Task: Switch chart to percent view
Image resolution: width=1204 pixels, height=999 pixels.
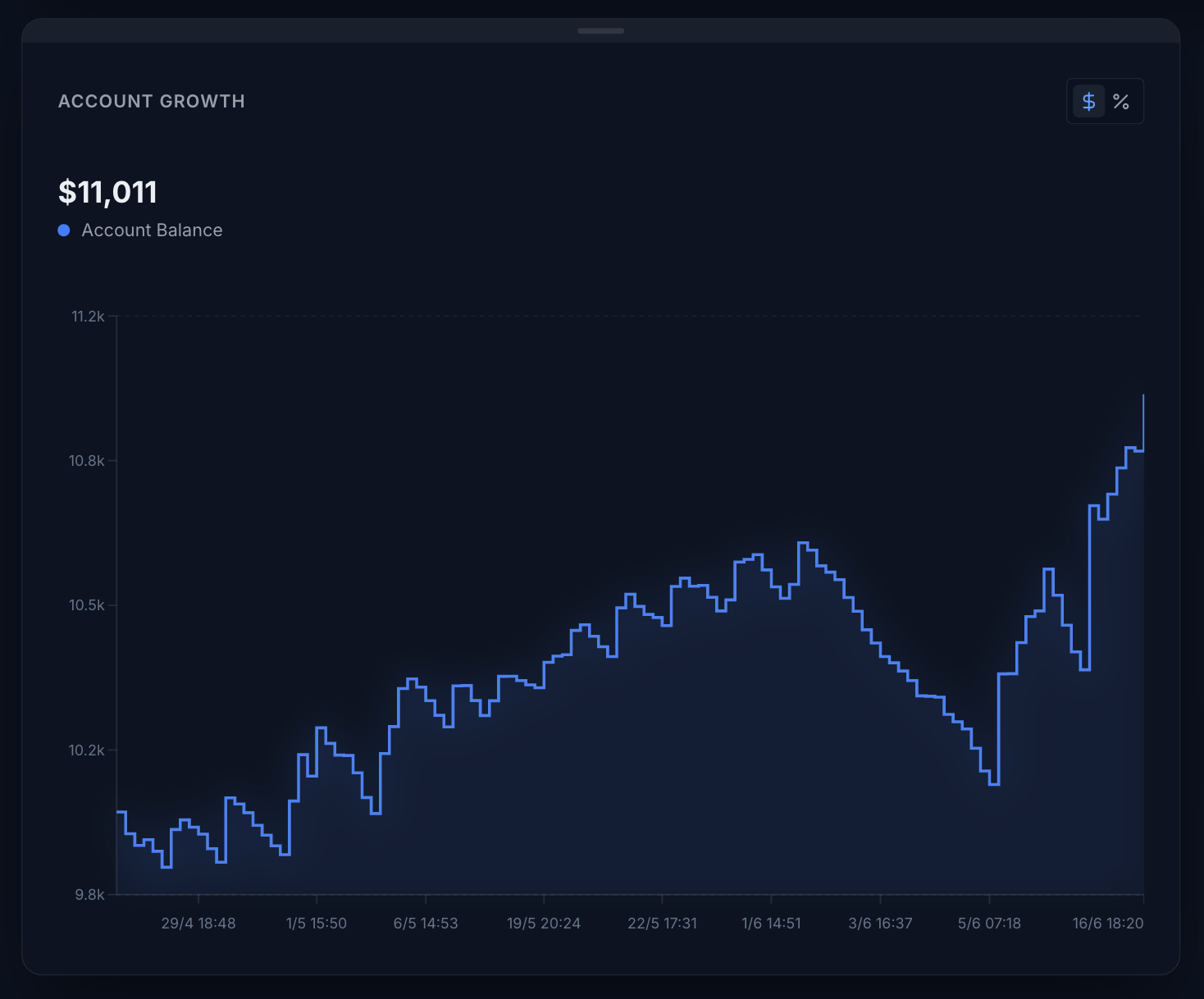Action: [1121, 102]
